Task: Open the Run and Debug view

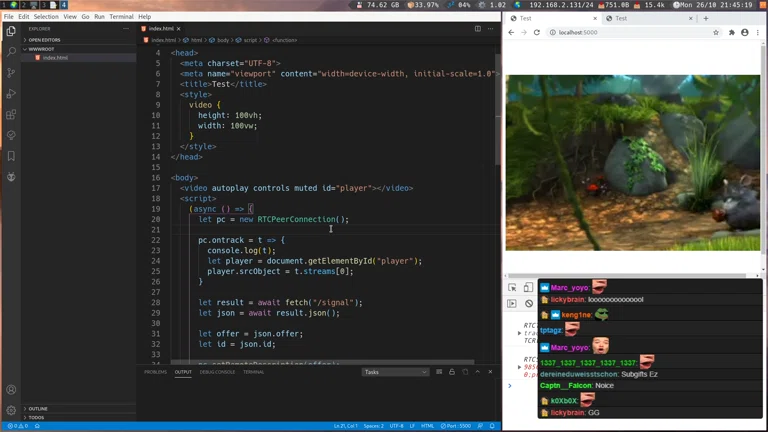Action: point(11,93)
